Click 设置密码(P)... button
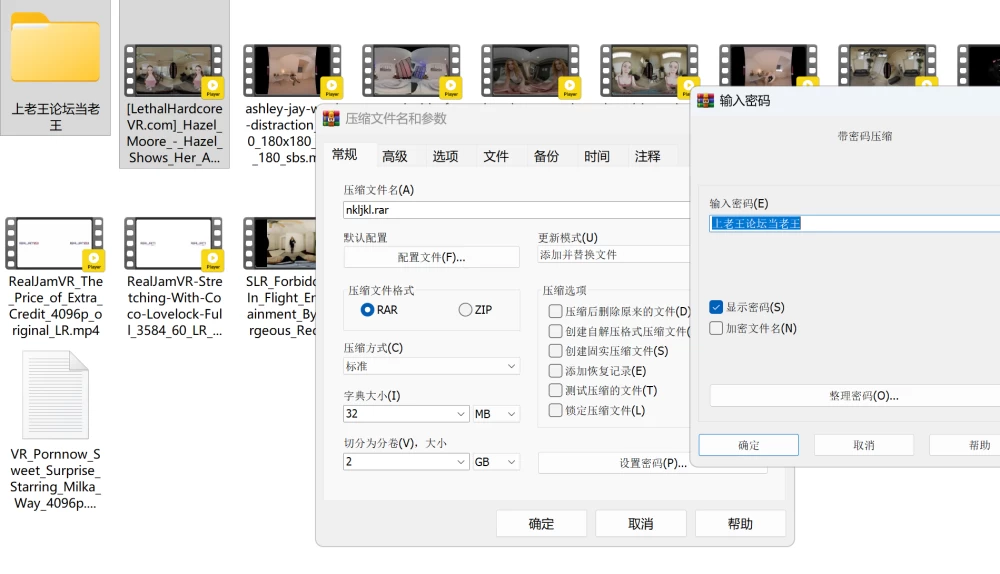The image size is (1000, 574). coord(652,463)
